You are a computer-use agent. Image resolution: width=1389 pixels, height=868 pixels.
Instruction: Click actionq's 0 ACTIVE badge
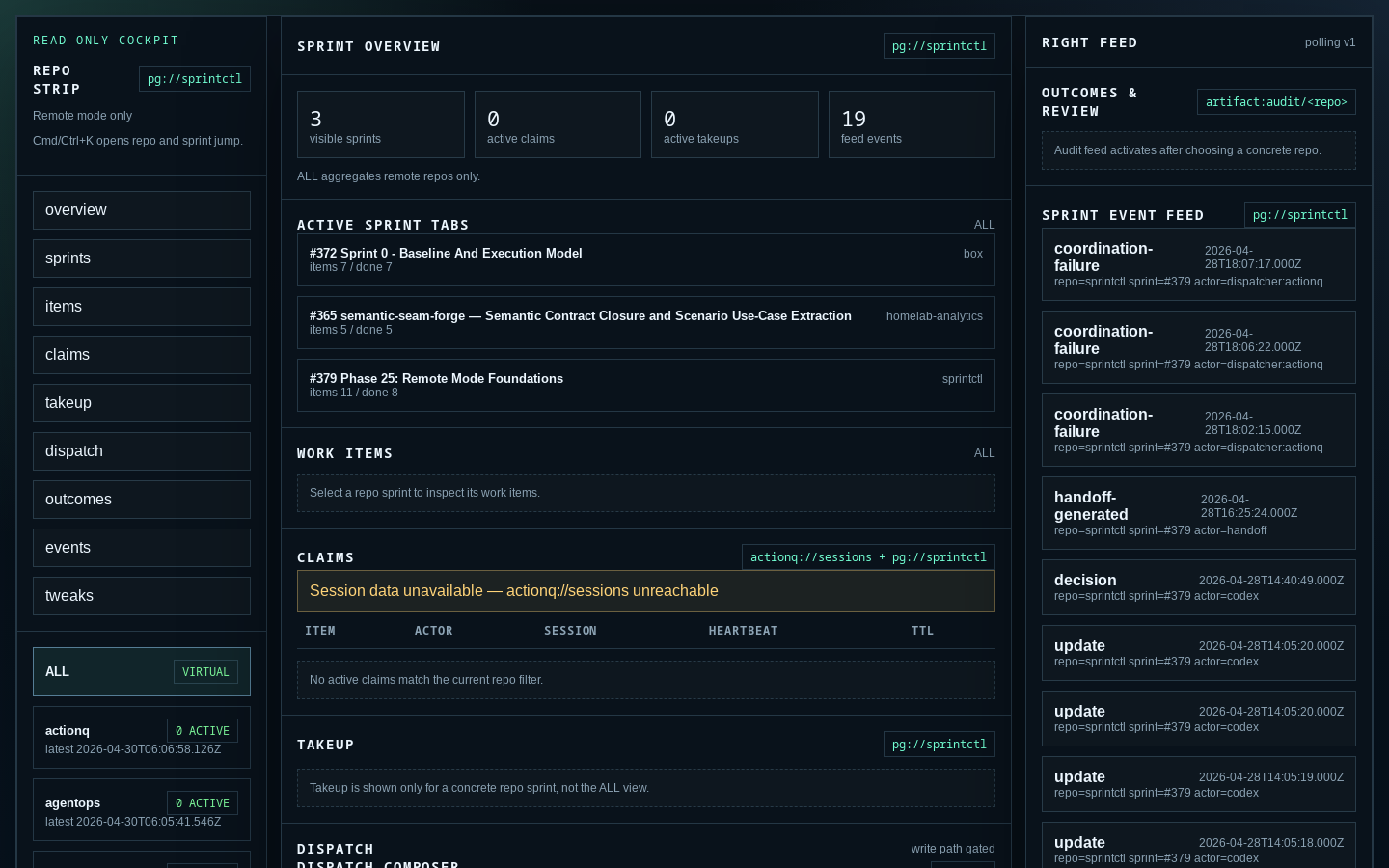(x=203, y=731)
